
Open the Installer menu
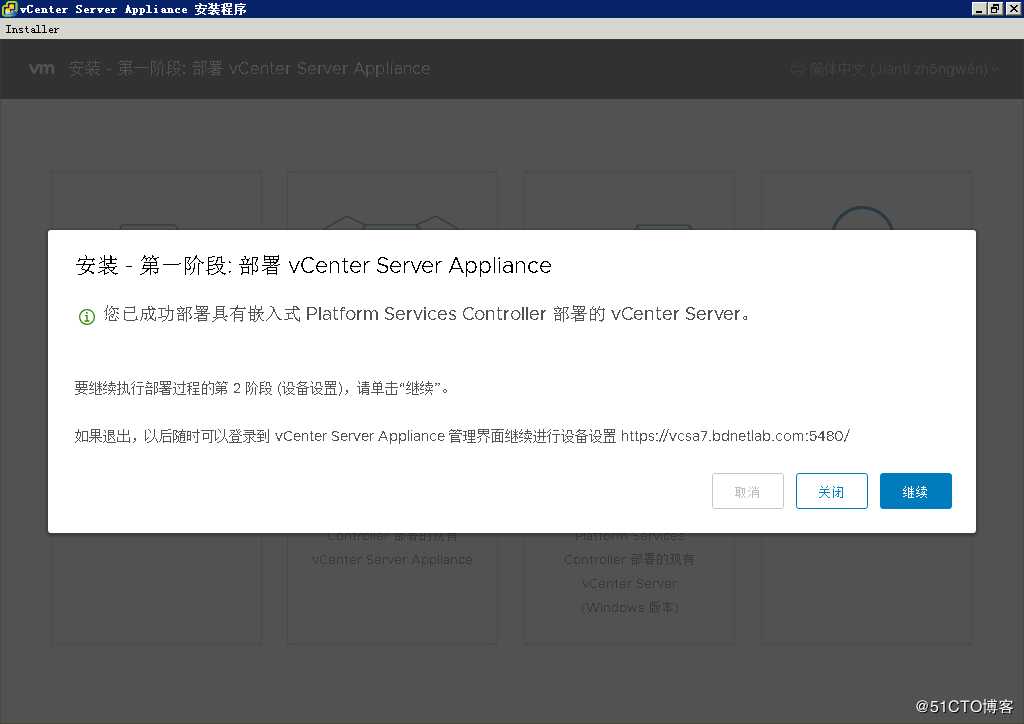coord(32,29)
